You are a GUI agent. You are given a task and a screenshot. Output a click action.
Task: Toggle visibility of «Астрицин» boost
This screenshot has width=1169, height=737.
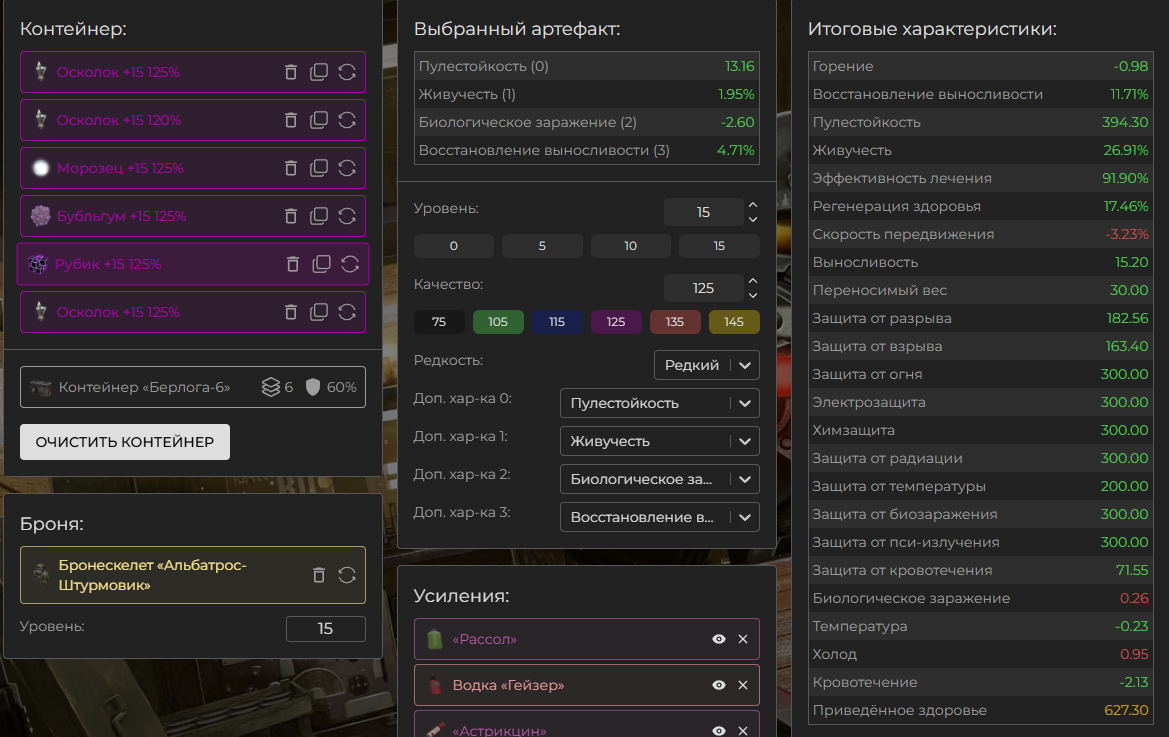pyautogui.click(x=719, y=731)
